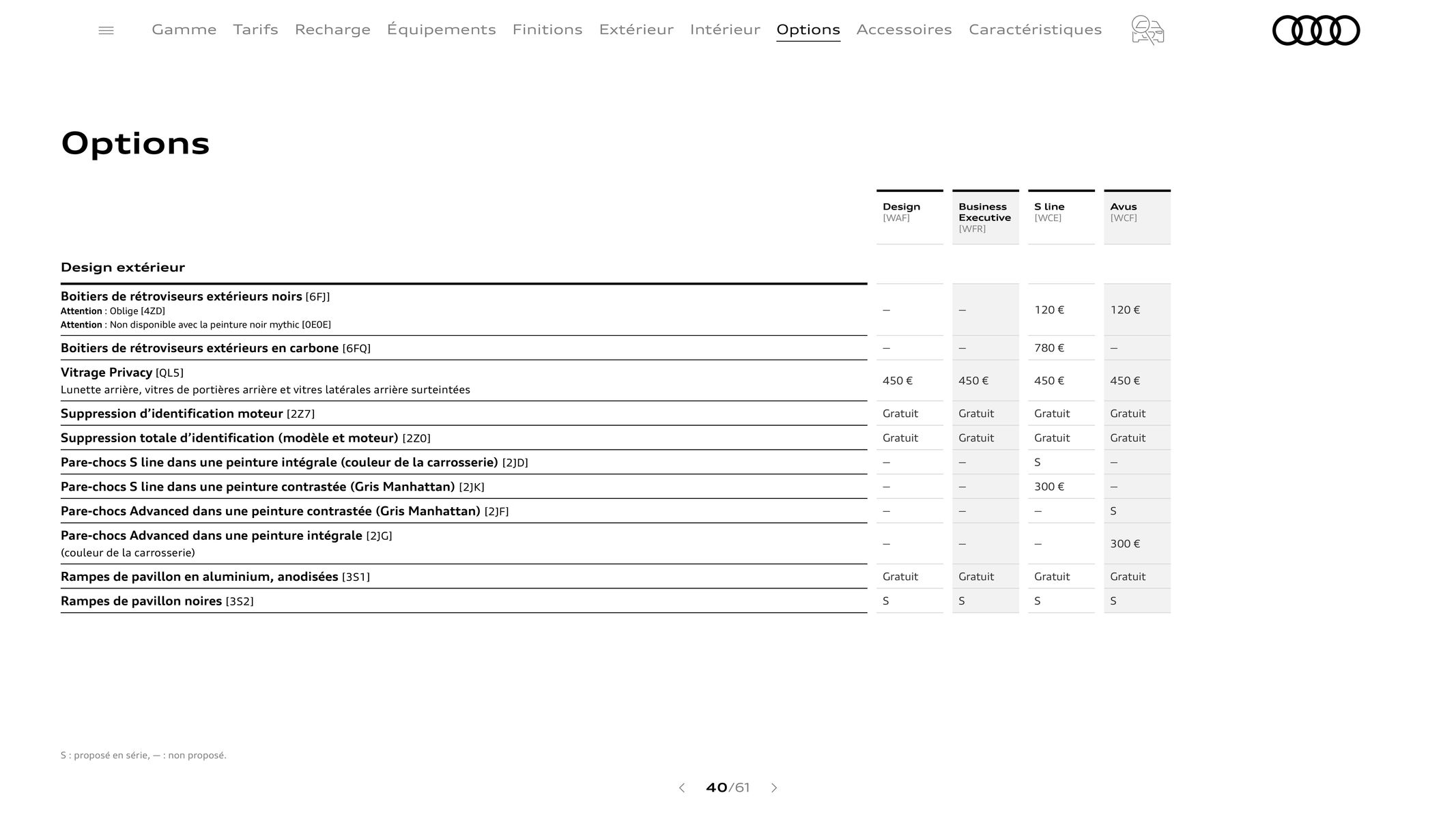Switch to the Recharge tab
1456x819 pixels.
coord(332,29)
